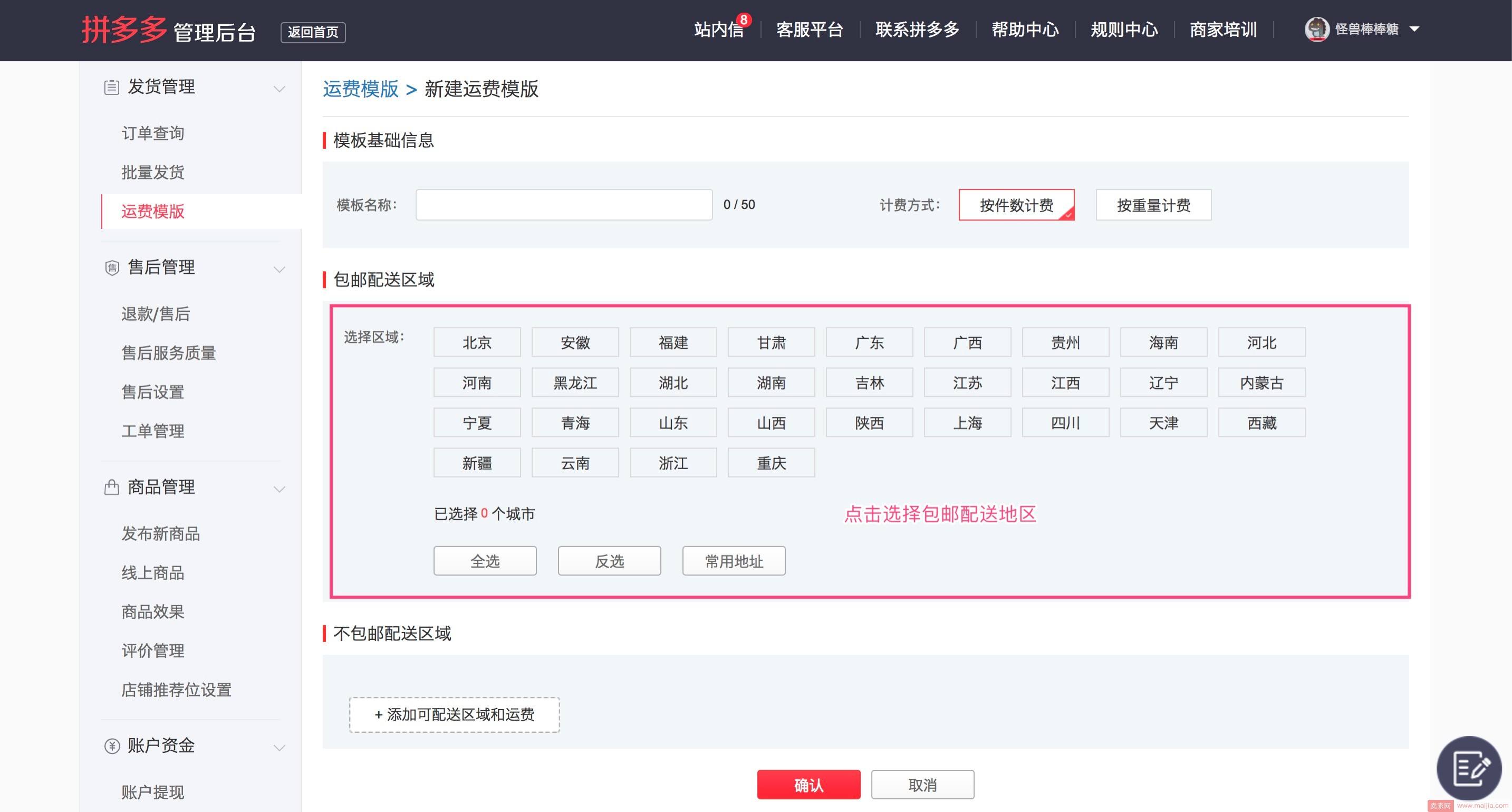Open 商家培训 in top navigation

point(1223,30)
